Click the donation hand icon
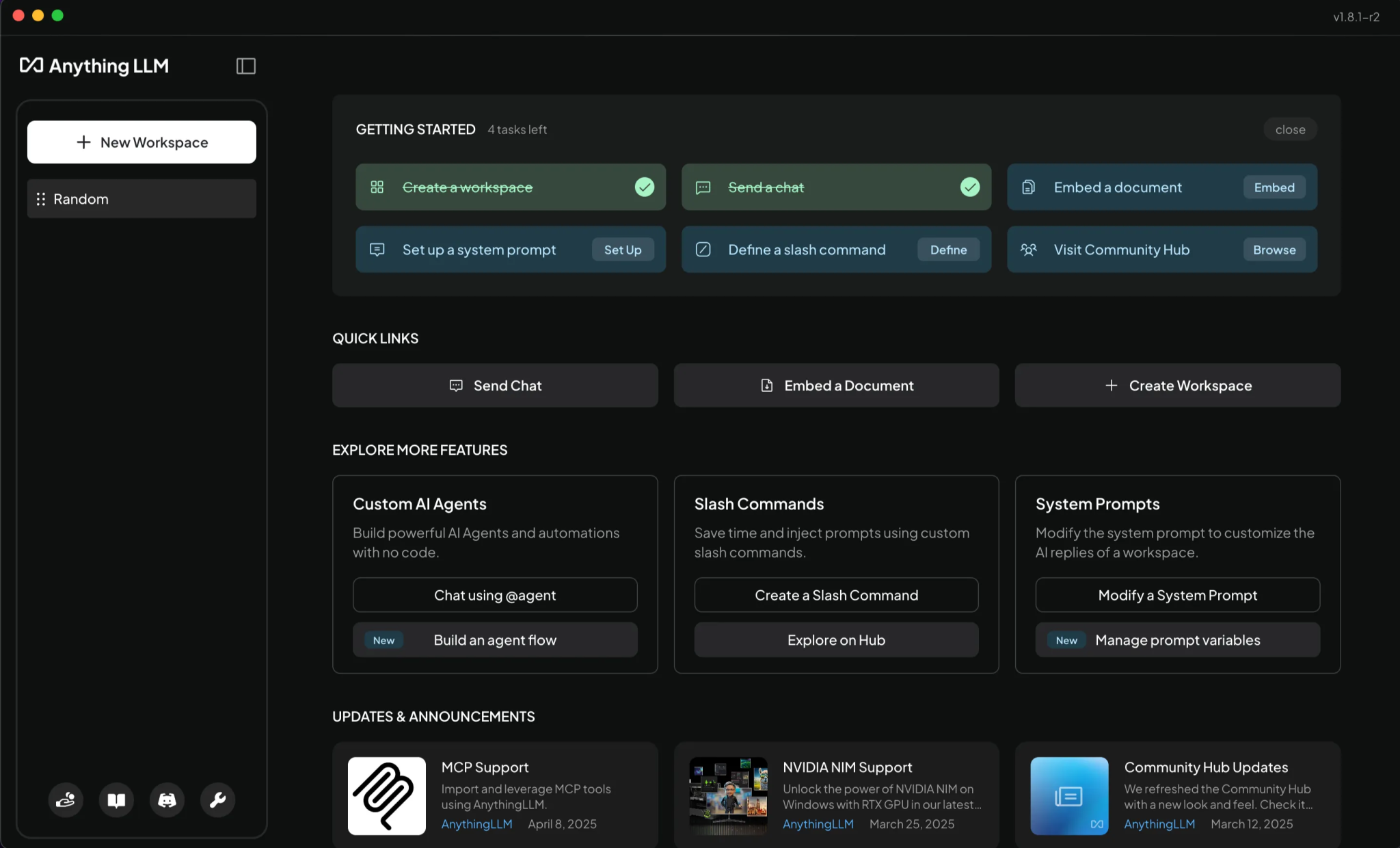This screenshot has height=848, width=1400. pyautogui.click(x=66, y=799)
